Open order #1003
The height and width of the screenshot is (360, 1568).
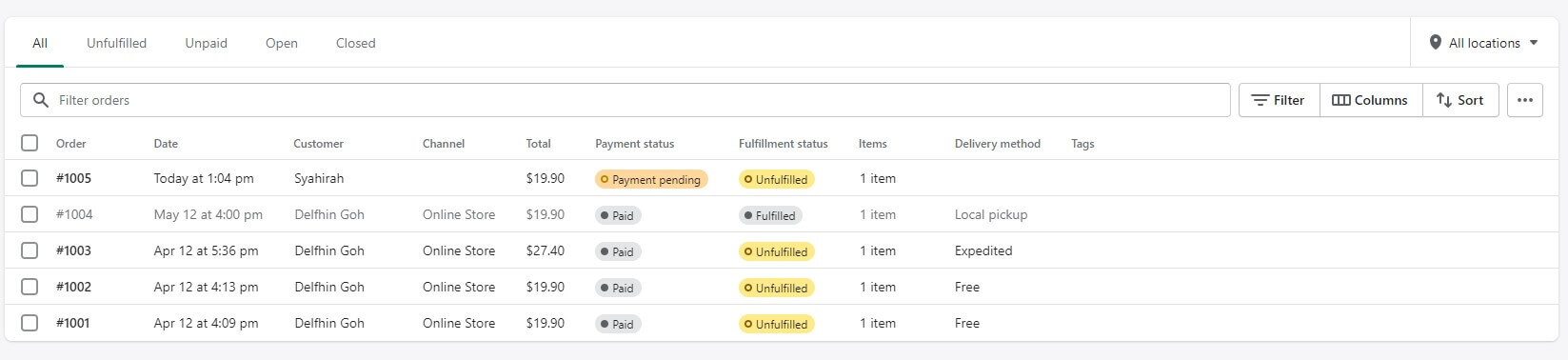73,250
